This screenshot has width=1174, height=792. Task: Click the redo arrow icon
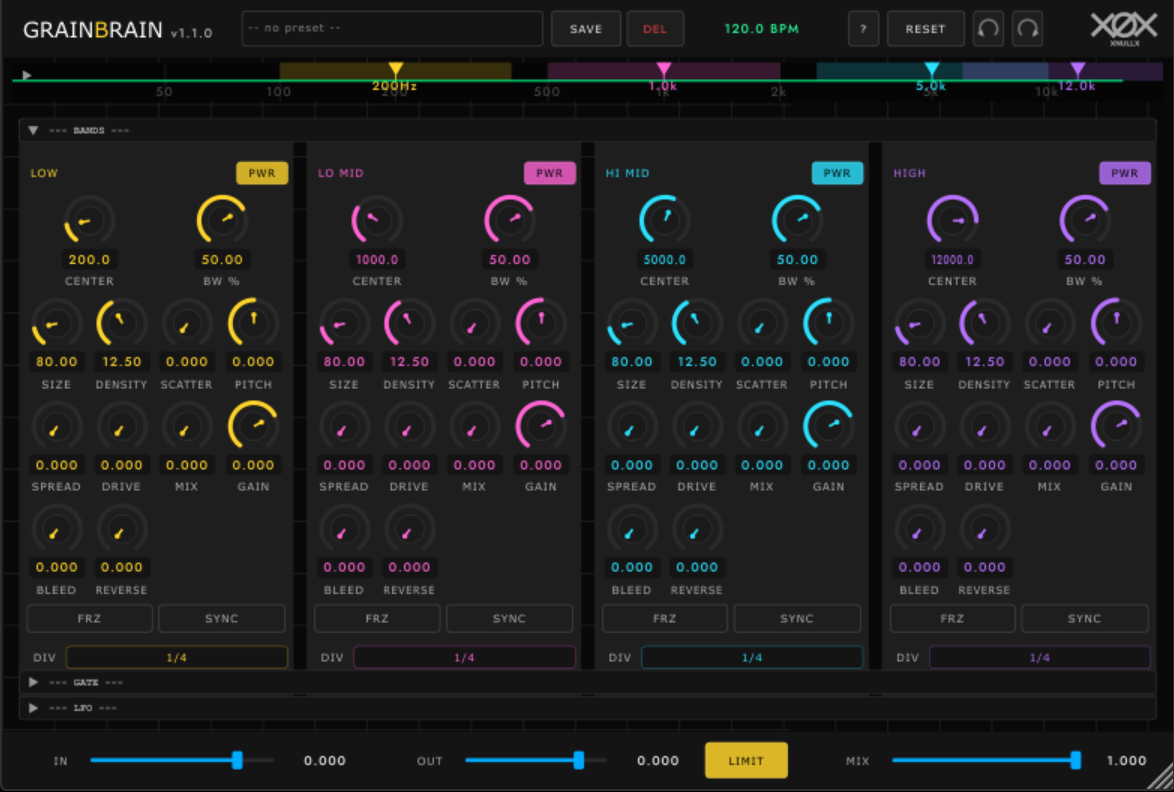[x=1027, y=29]
